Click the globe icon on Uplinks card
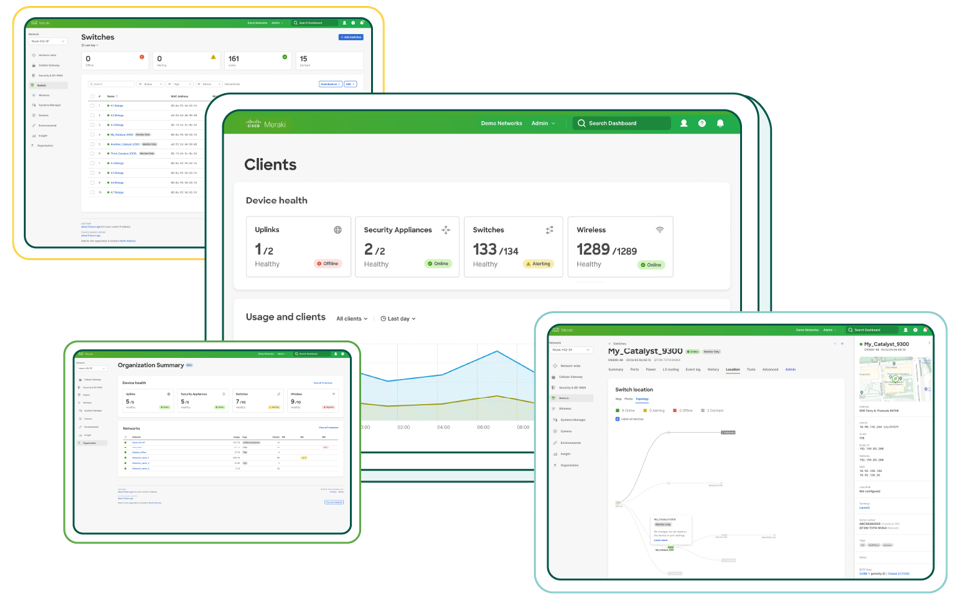Image resolution: width=958 pixels, height=603 pixels. (338, 230)
